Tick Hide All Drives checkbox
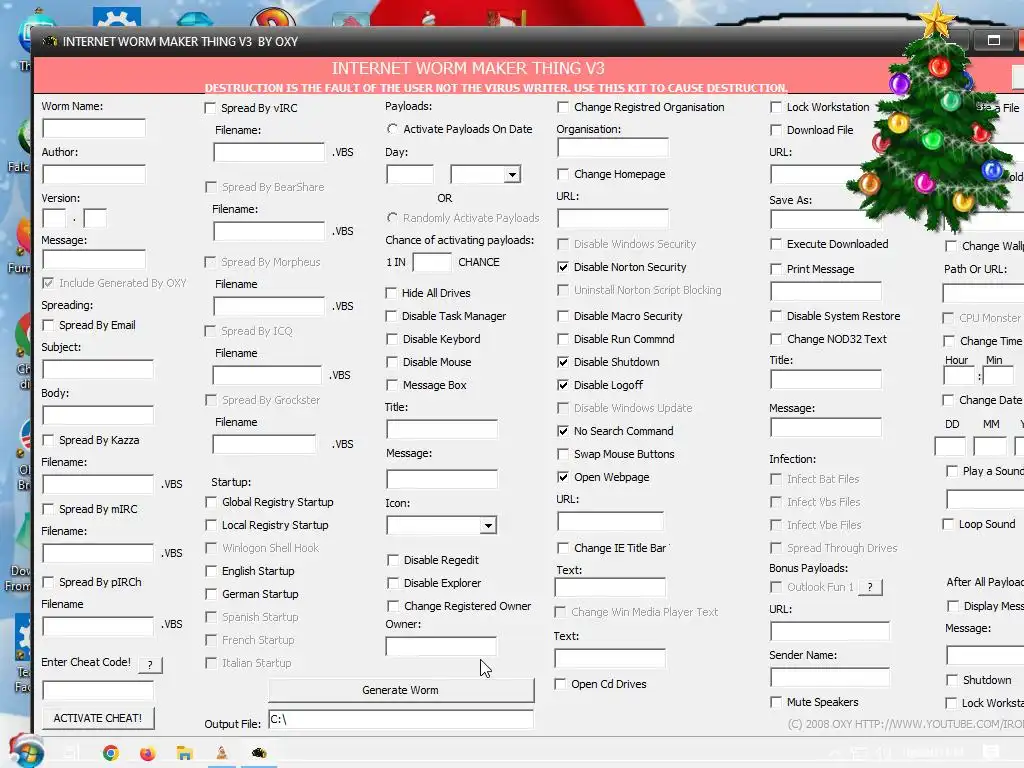Viewport: 1024px width, 768px height. 391,293
